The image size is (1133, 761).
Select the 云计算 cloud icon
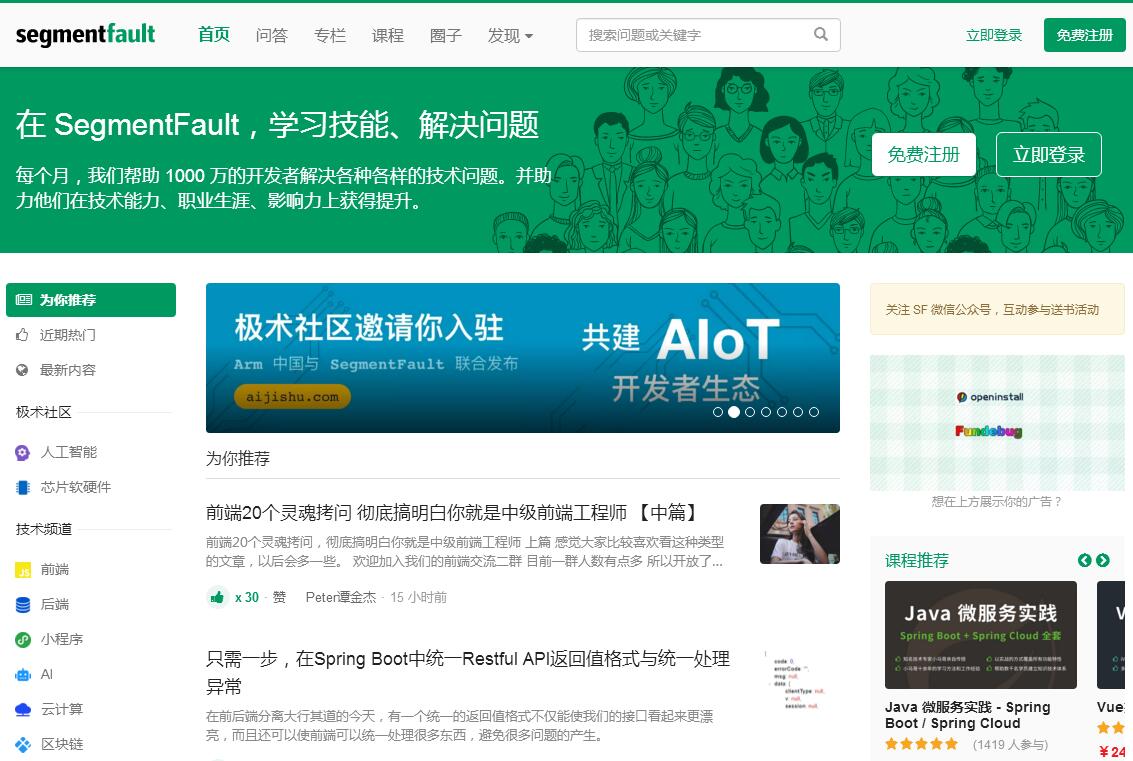[x=23, y=710]
